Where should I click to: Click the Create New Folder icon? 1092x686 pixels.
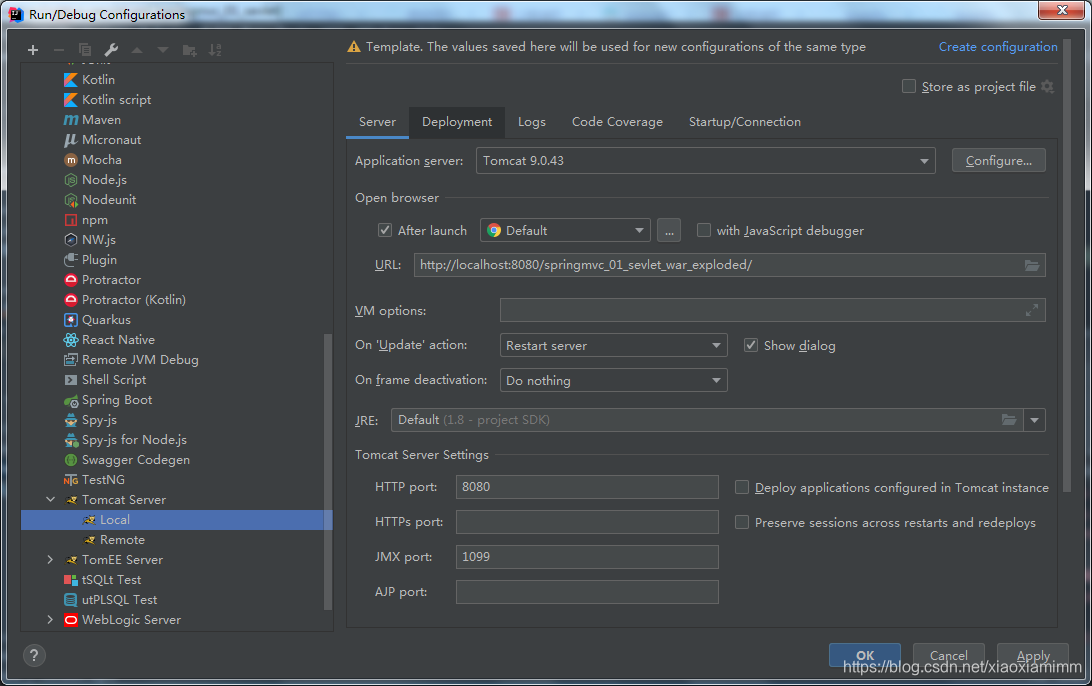coord(189,50)
